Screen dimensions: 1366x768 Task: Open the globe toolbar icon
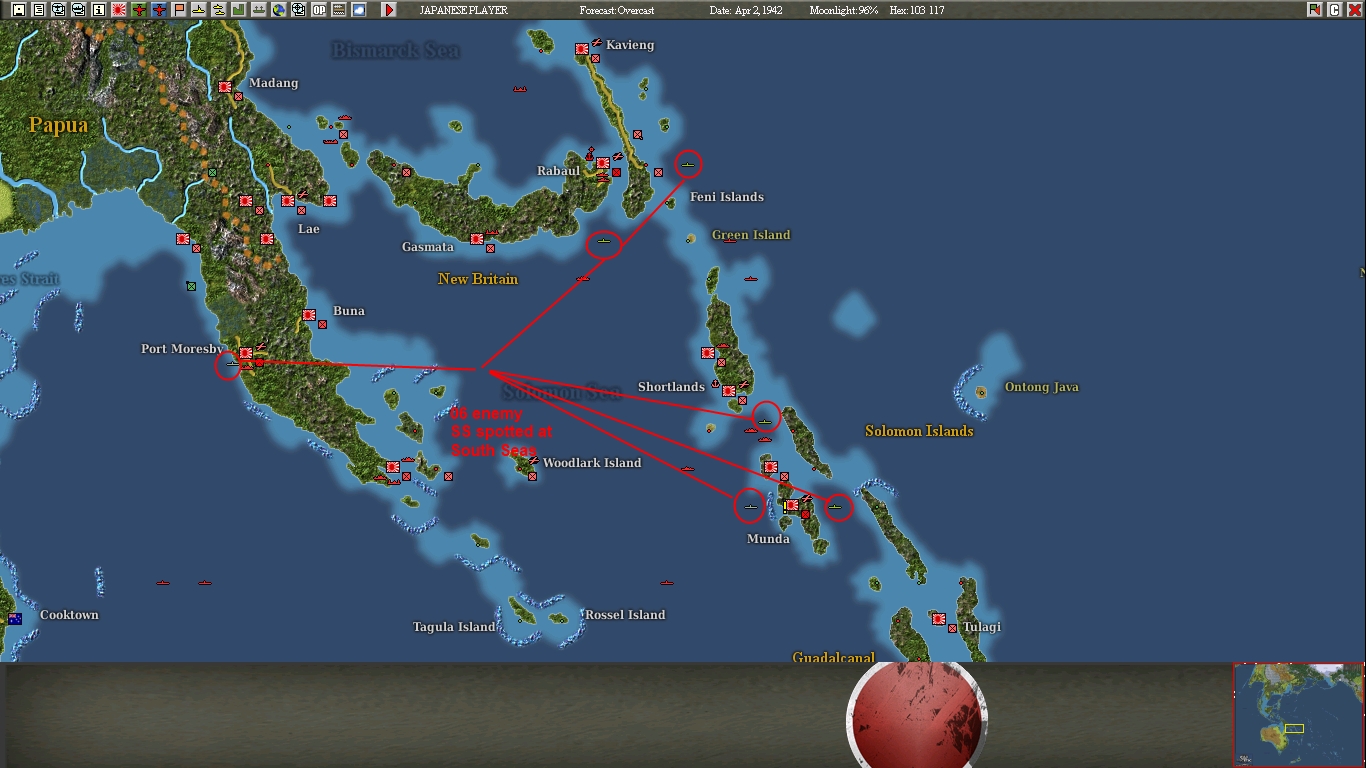pyautogui.click(x=279, y=10)
